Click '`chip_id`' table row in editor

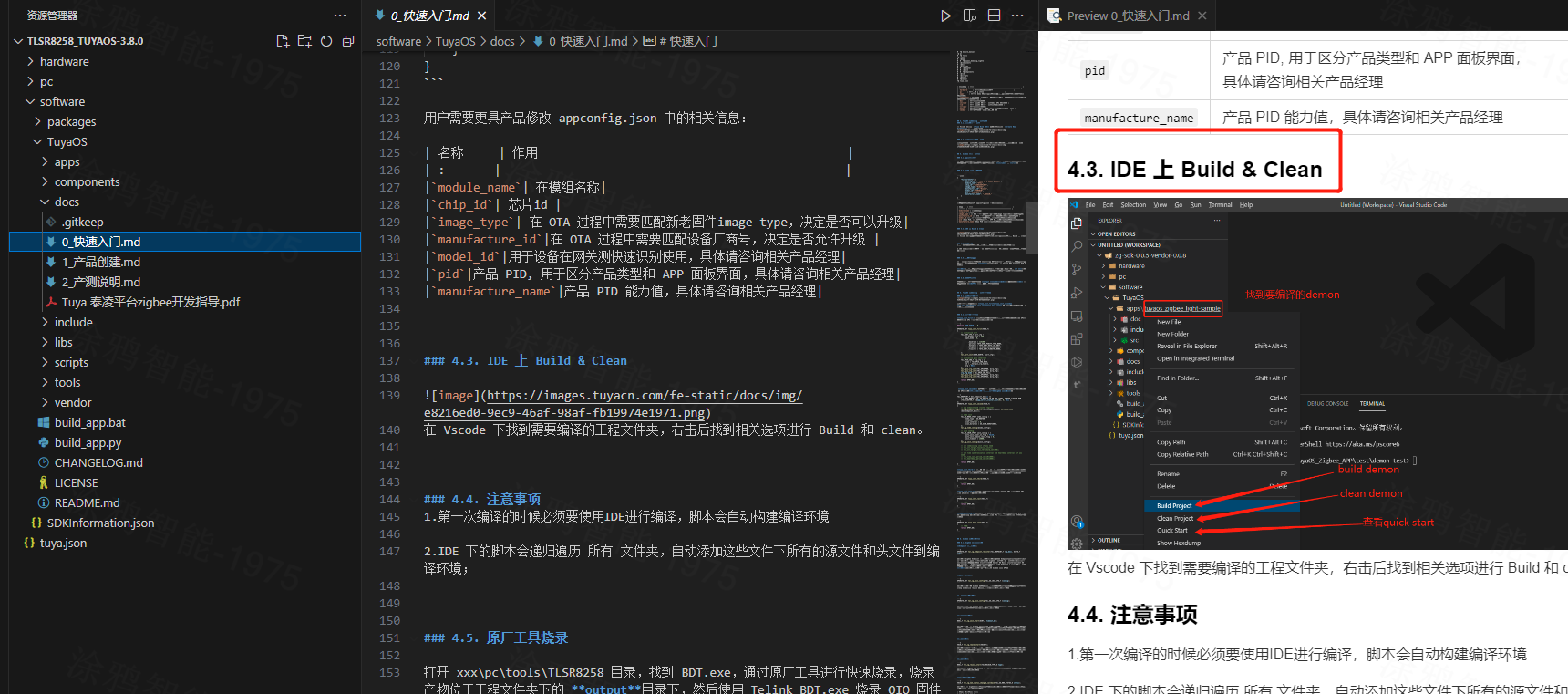coord(492,204)
